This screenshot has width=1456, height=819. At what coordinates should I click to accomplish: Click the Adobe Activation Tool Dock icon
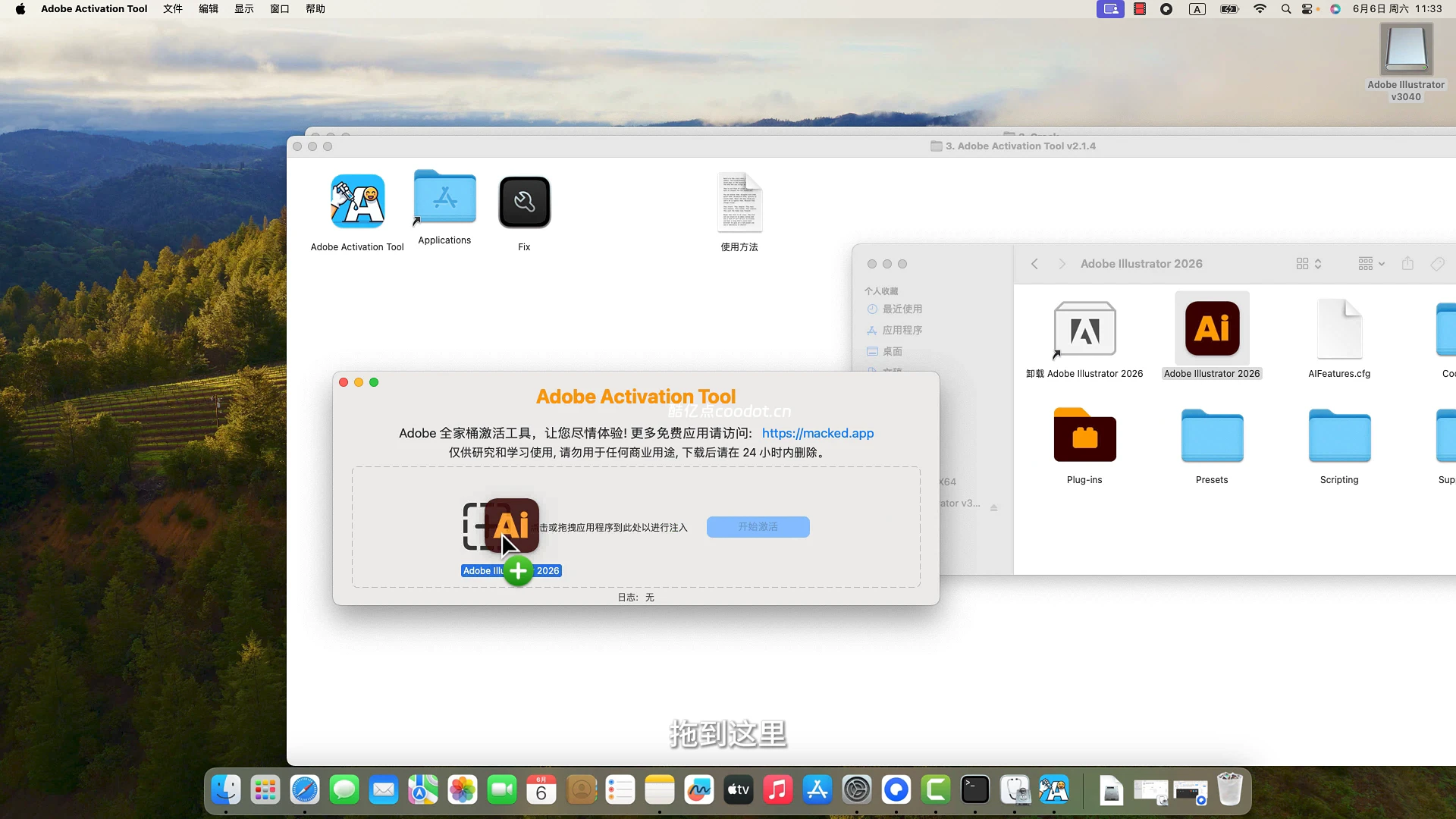point(1054,790)
